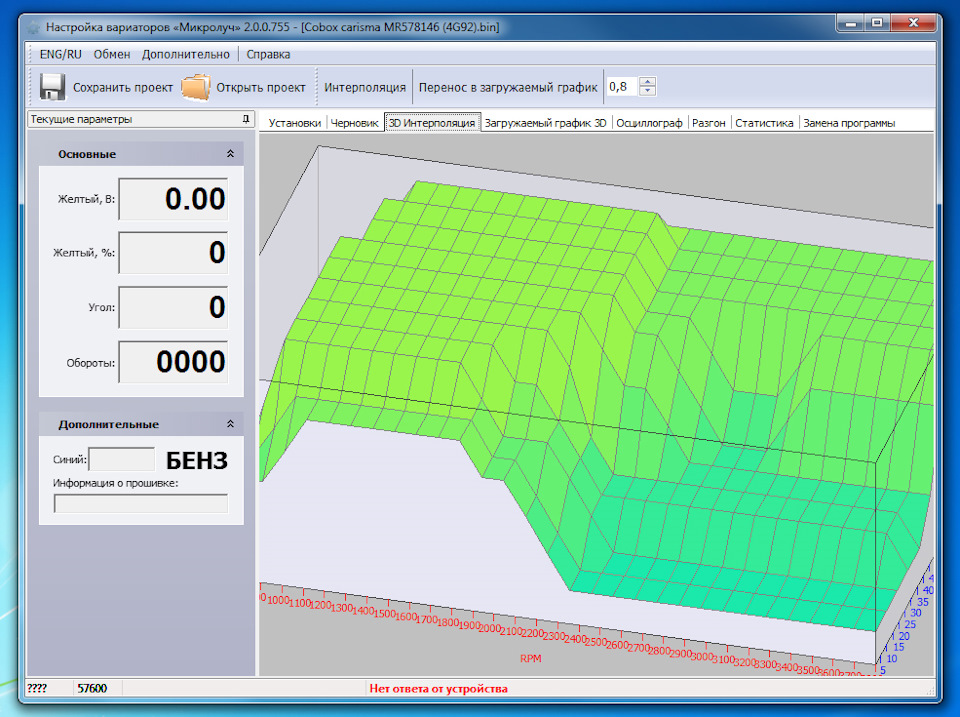Screen dimensions: 960x717
Task: Open the Осциллограф tab
Action: click(649, 123)
